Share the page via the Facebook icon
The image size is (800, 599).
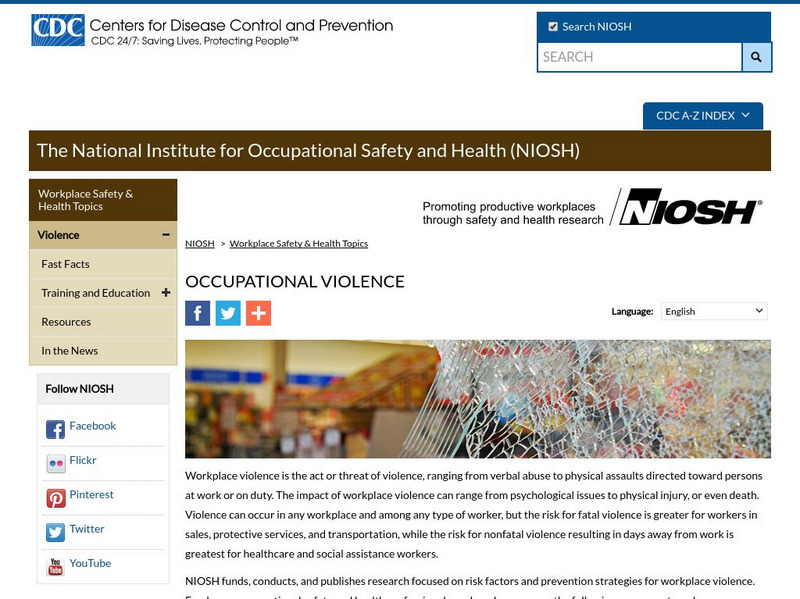(x=197, y=311)
